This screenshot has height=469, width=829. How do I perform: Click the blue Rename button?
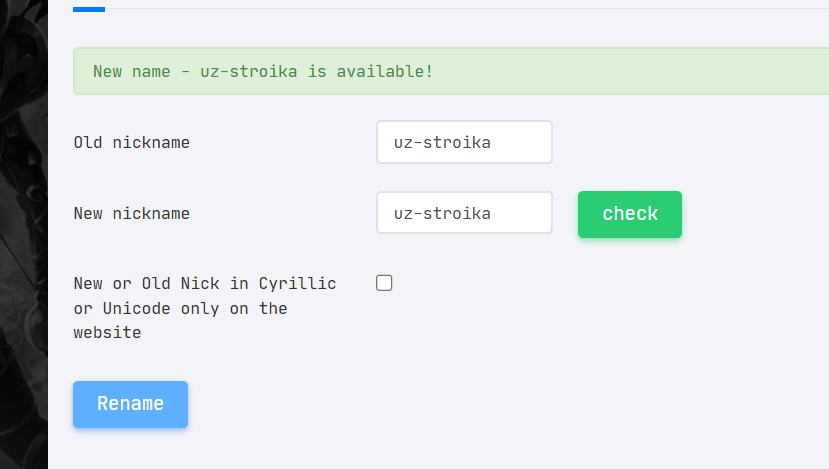(x=130, y=404)
